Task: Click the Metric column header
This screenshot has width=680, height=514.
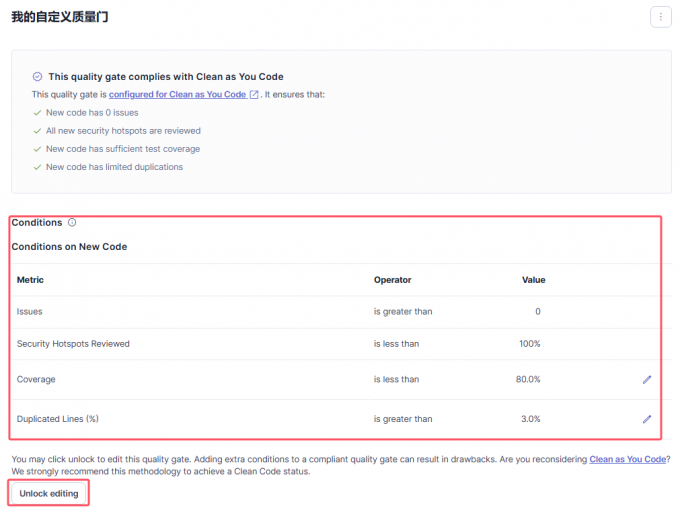Action: click(x=30, y=280)
